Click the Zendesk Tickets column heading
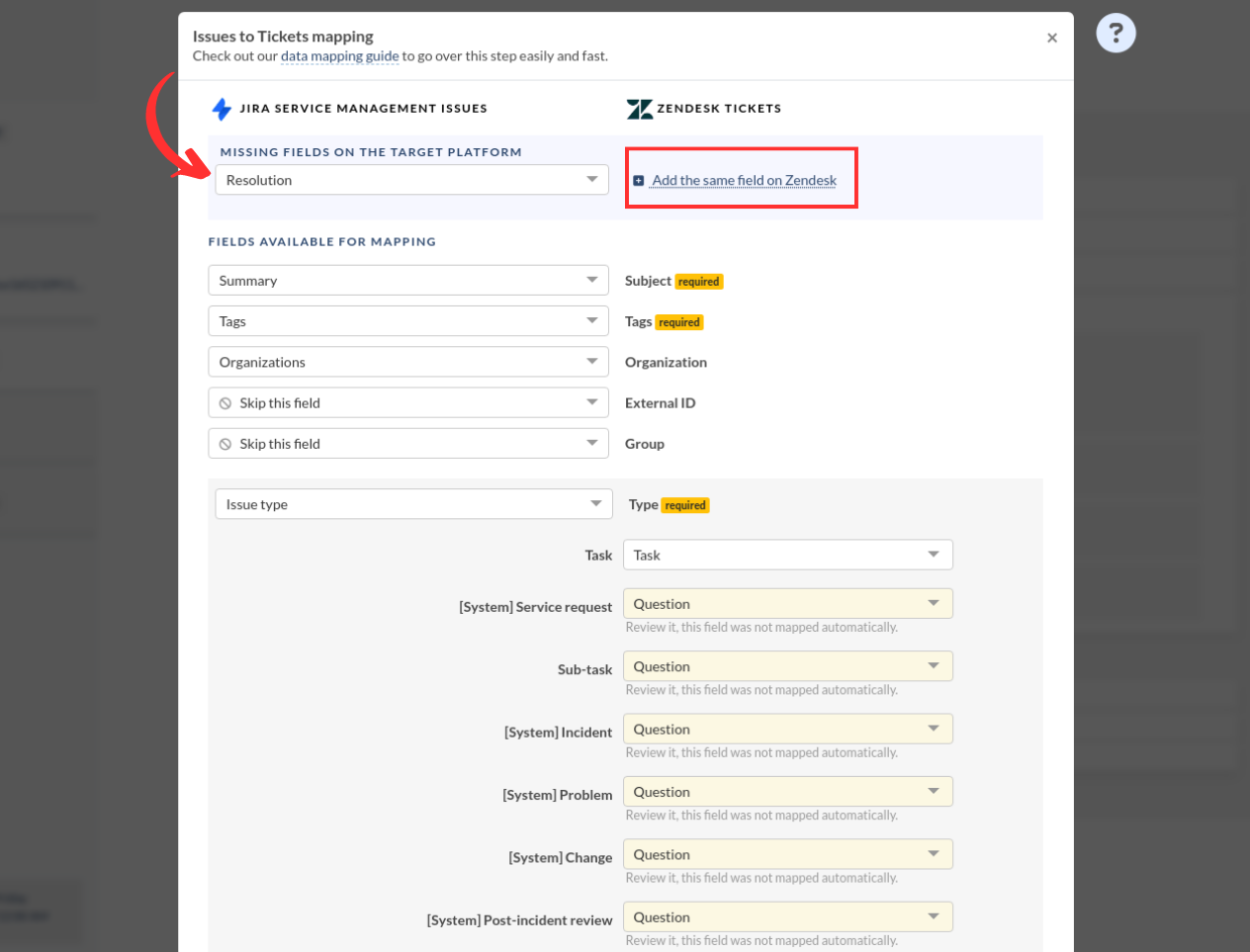The height and width of the screenshot is (952, 1250). (x=719, y=109)
